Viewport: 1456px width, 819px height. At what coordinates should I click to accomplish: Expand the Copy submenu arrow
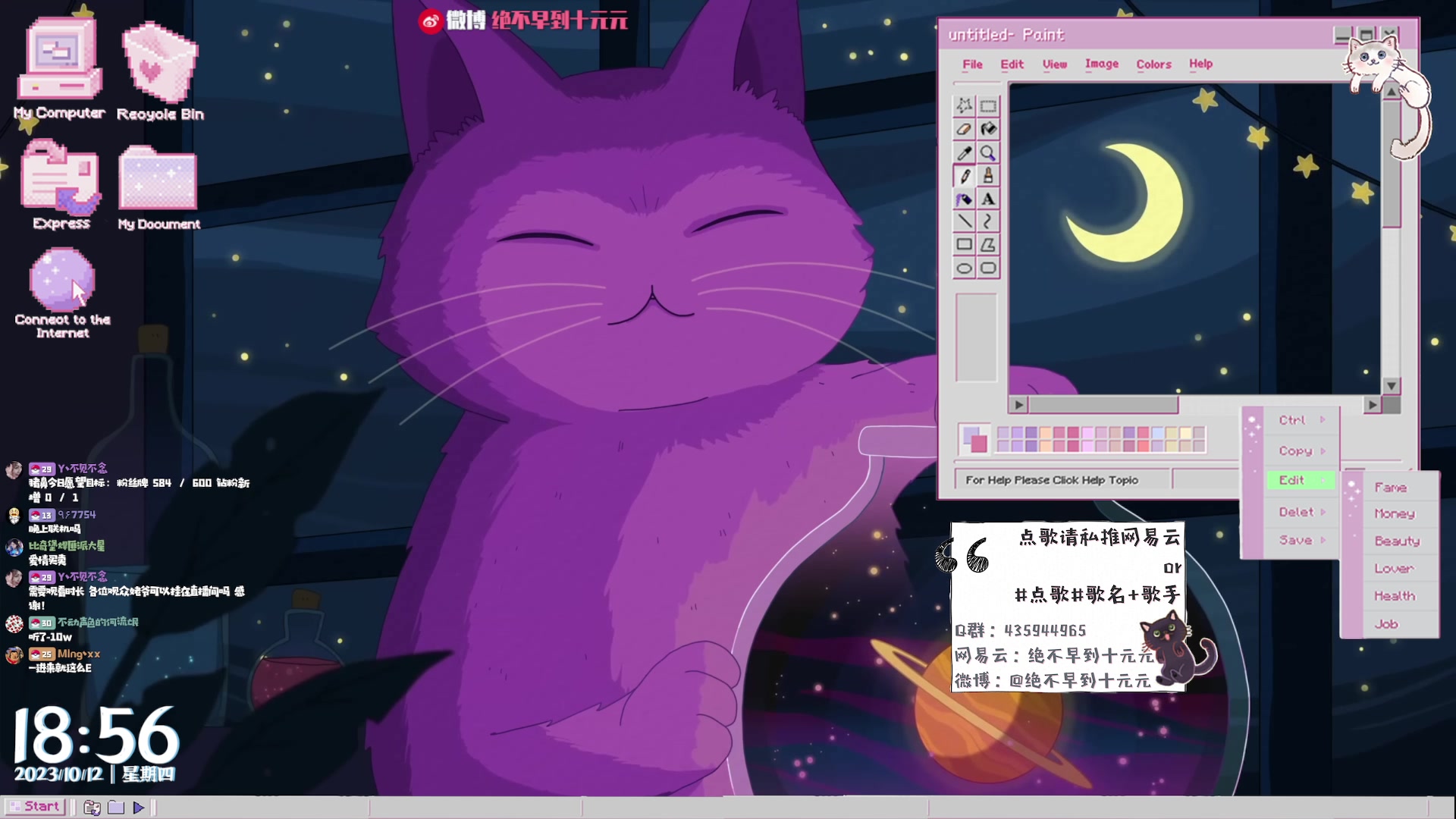(x=1323, y=451)
